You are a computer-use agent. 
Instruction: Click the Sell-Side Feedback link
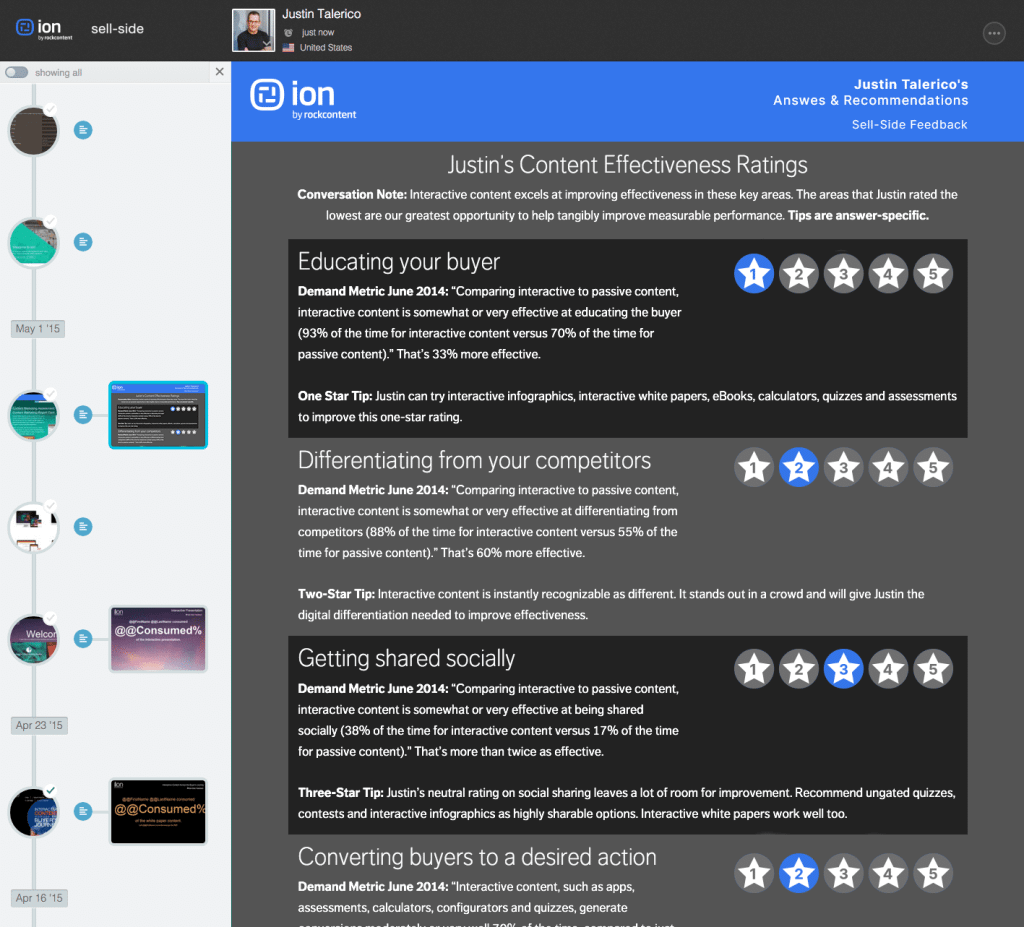[x=909, y=125]
